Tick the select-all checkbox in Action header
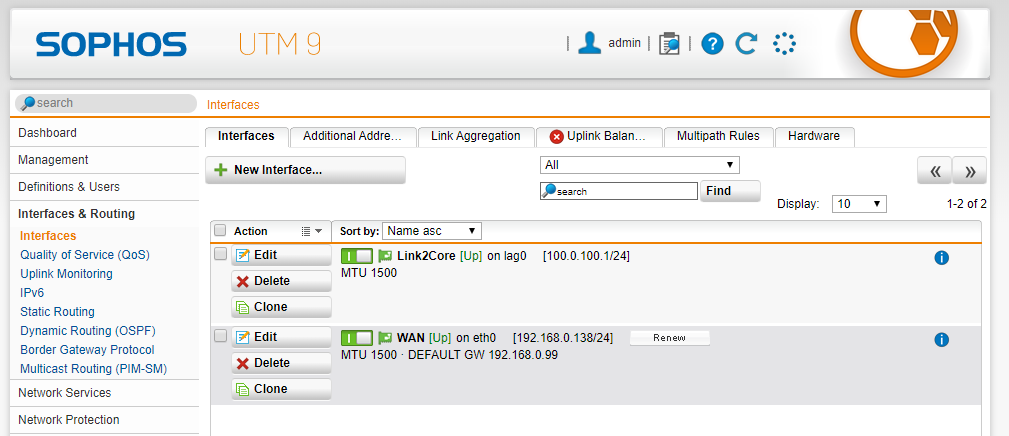This screenshot has height=436, width=1009. (x=220, y=230)
